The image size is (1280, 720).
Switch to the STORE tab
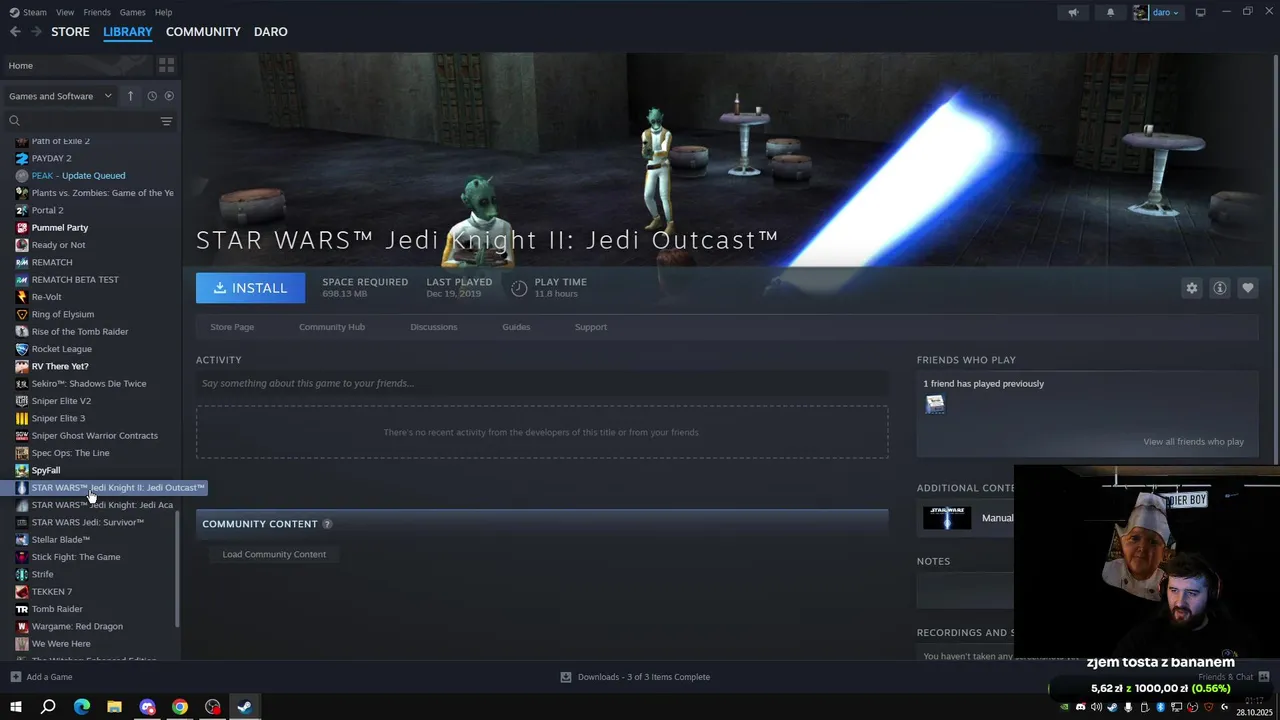point(70,32)
